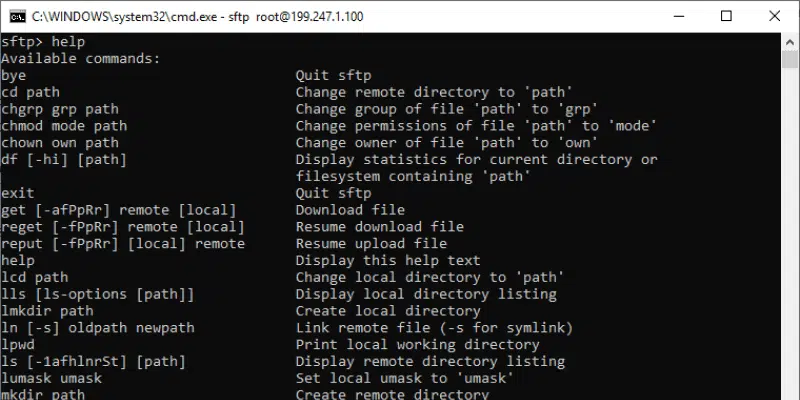800x400 pixels.
Task: Click the 'Resume upload file' description text
Action: 371,244
